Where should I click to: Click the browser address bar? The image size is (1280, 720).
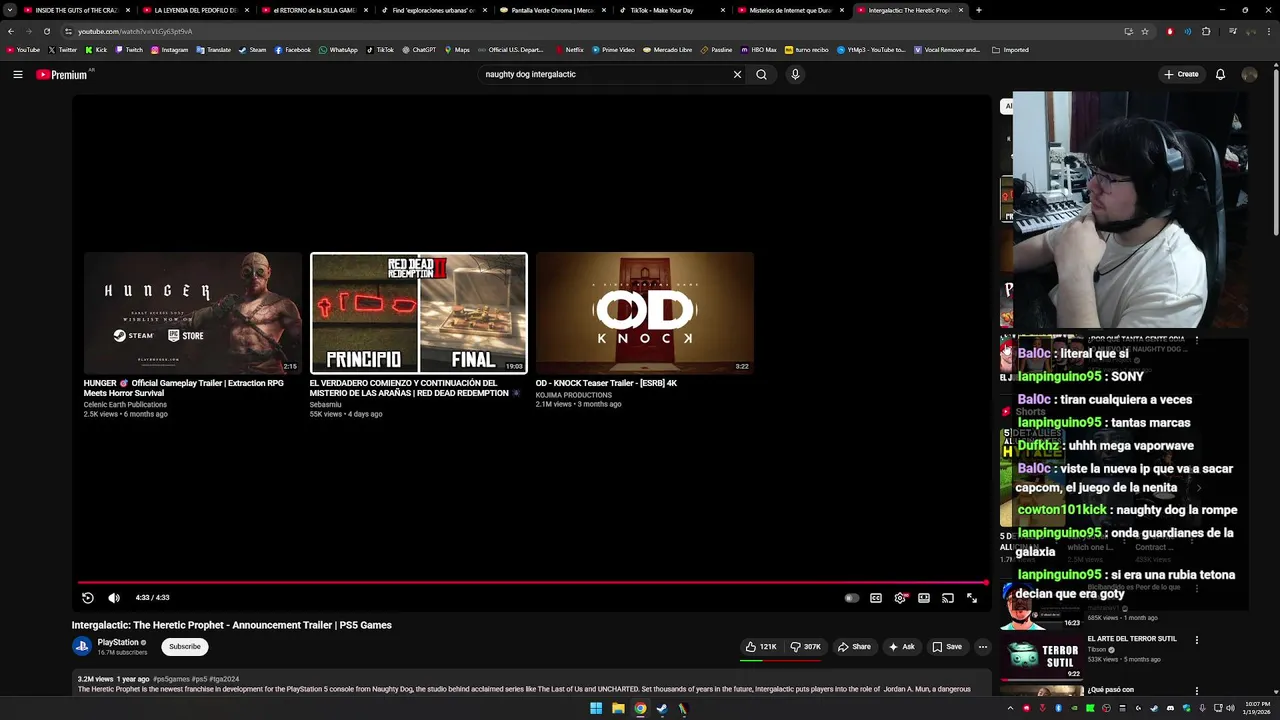[x=590, y=31]
